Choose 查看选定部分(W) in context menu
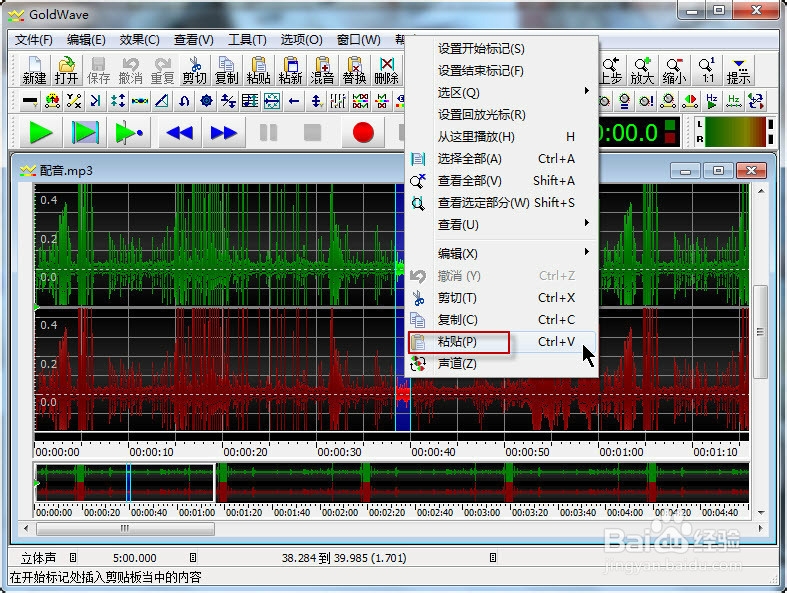The height and width of the screenshot is (593, 787). click(x=501, y=203)
